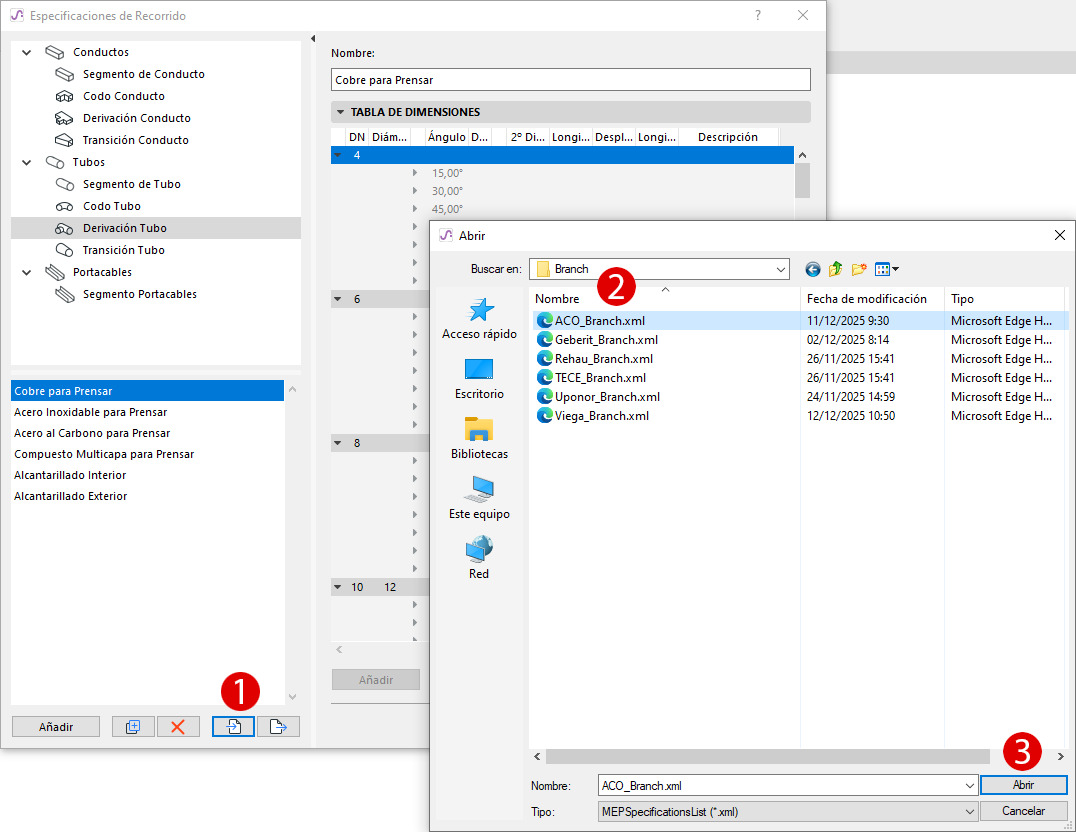
Task: Click the red X delete specification button
Action: (178, 726)
